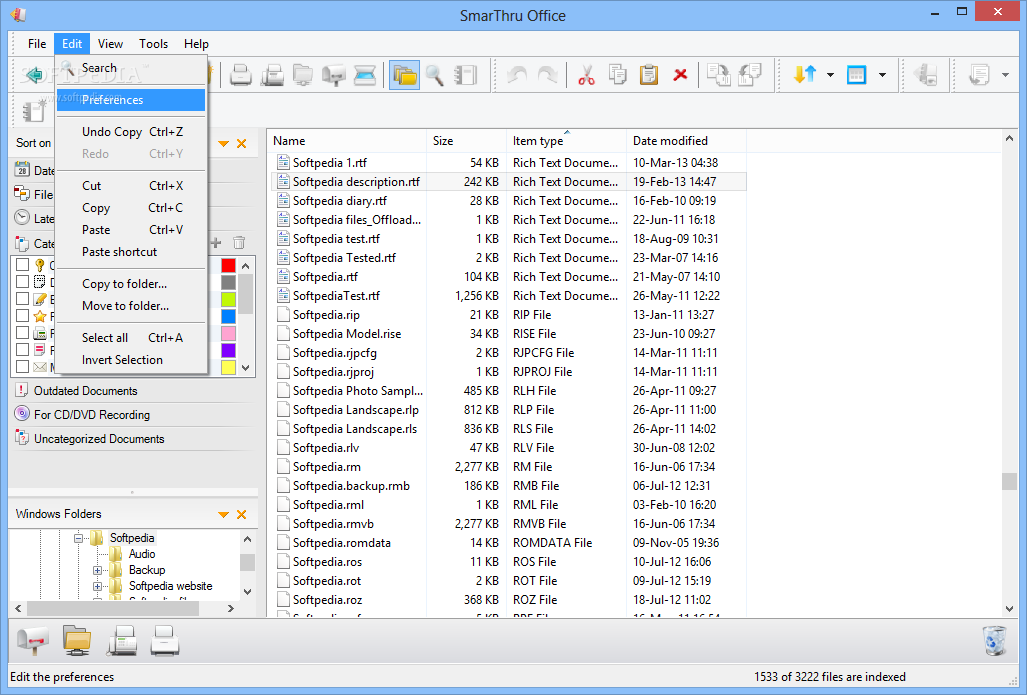Screen dimensions: 1027x695
Task: Click the red category color swatch
Action: (x=228, y=265)
